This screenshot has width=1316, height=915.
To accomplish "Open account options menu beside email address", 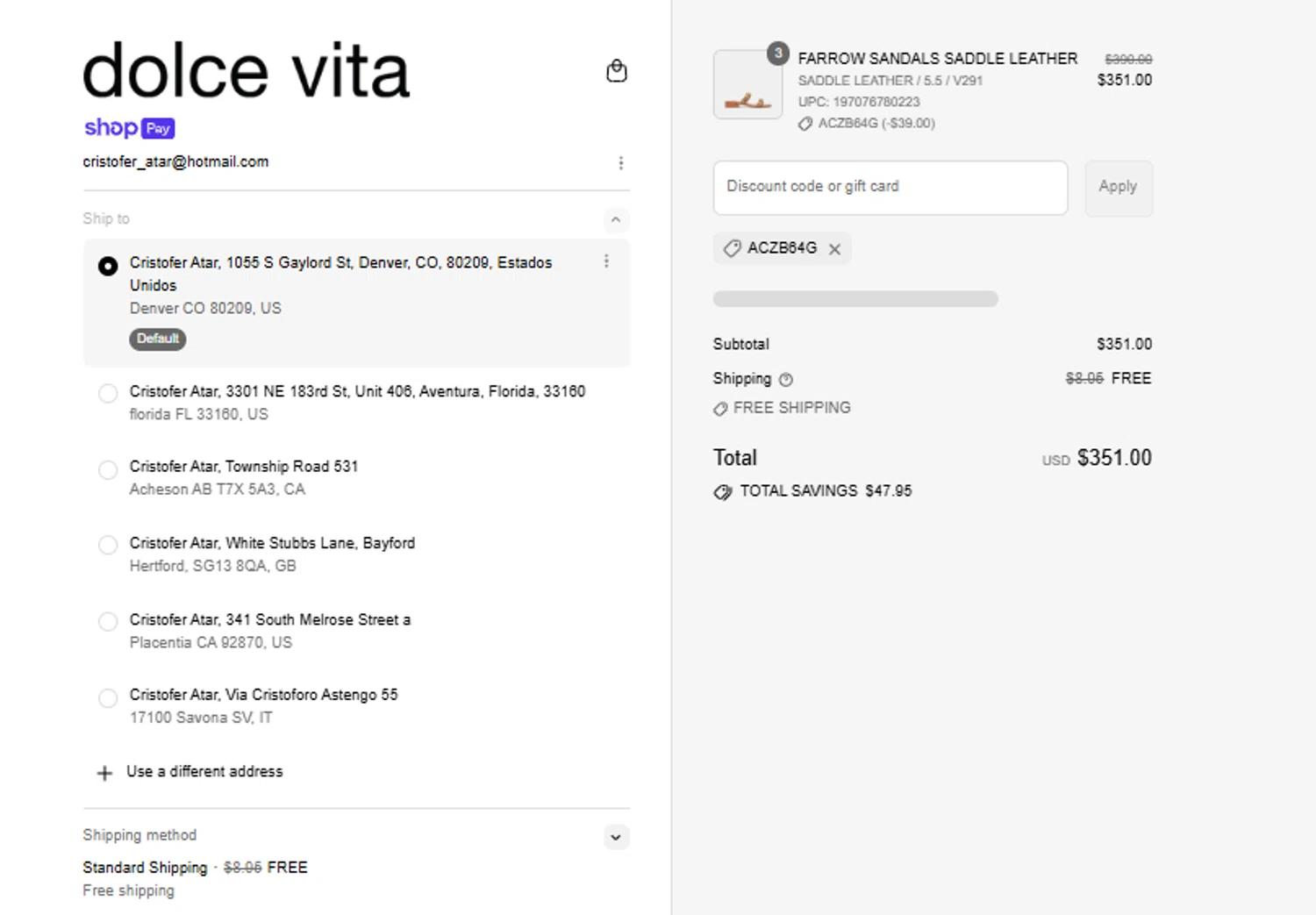I will pos(621,163).
